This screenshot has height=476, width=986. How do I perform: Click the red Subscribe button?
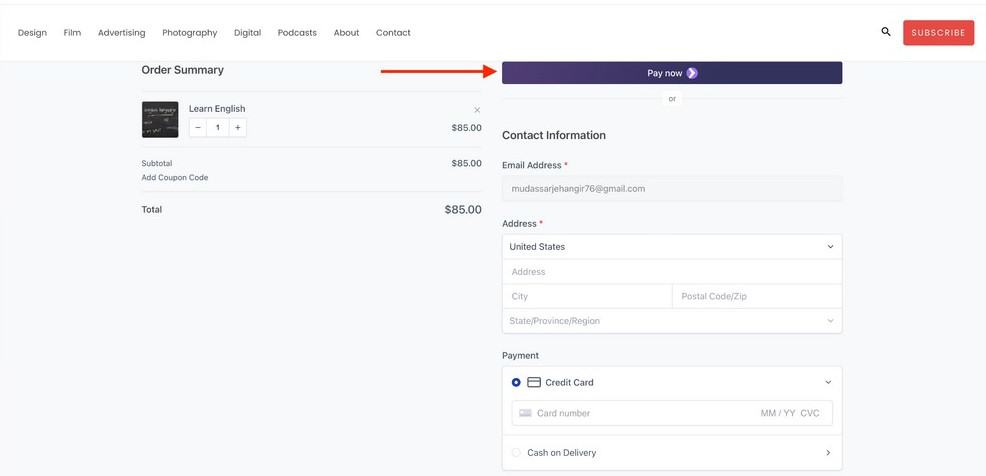938,33
